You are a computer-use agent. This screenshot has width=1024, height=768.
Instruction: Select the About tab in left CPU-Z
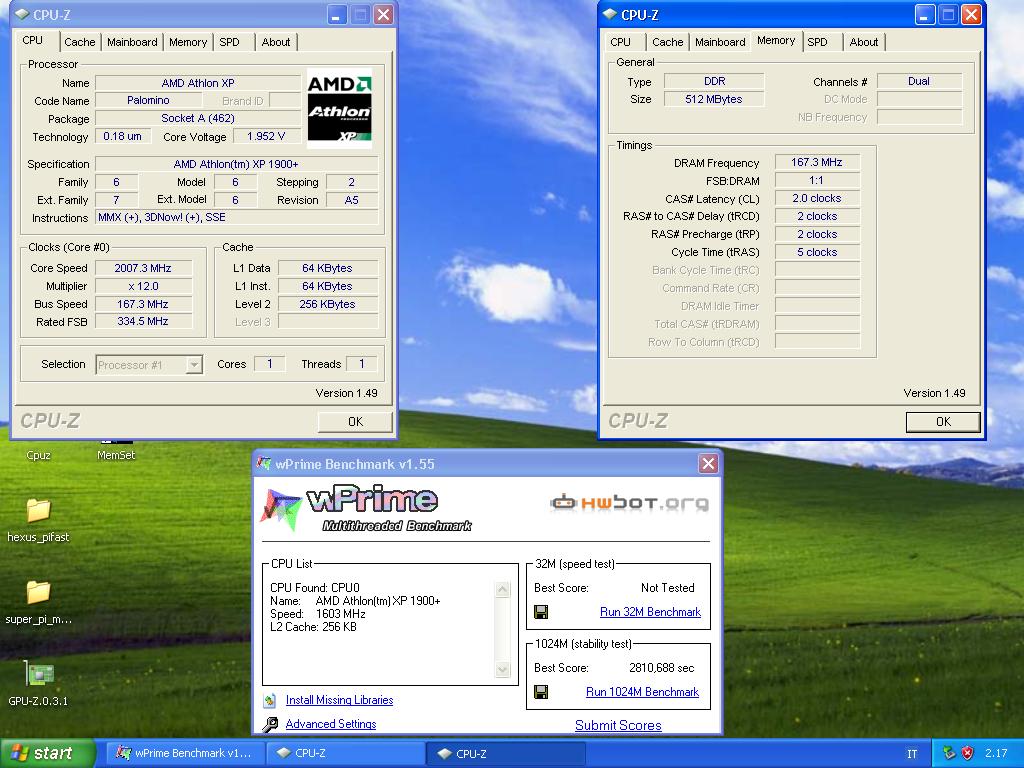(x=276, y=42)
